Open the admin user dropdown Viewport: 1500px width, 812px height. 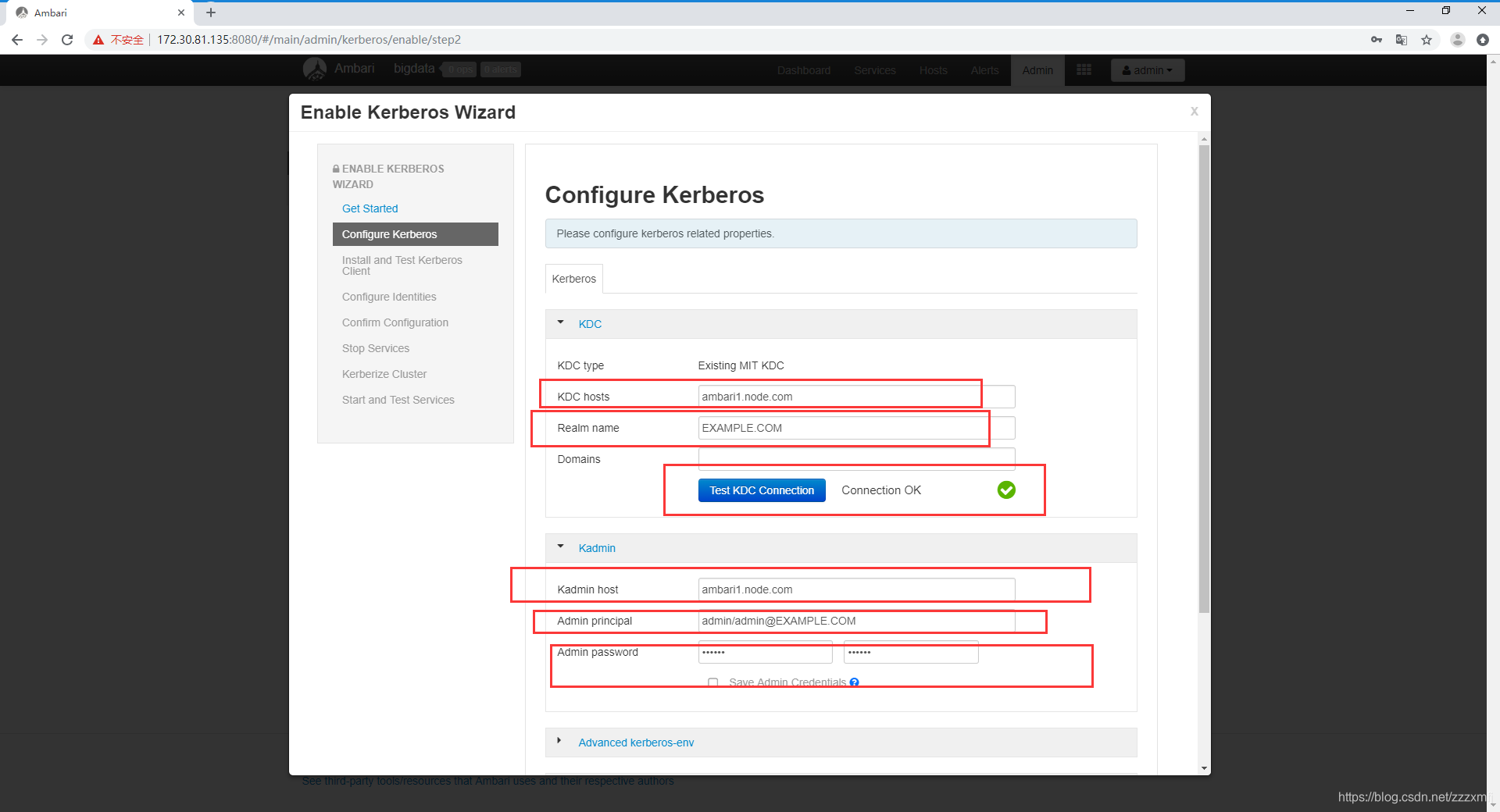[x=1147, y=70]
